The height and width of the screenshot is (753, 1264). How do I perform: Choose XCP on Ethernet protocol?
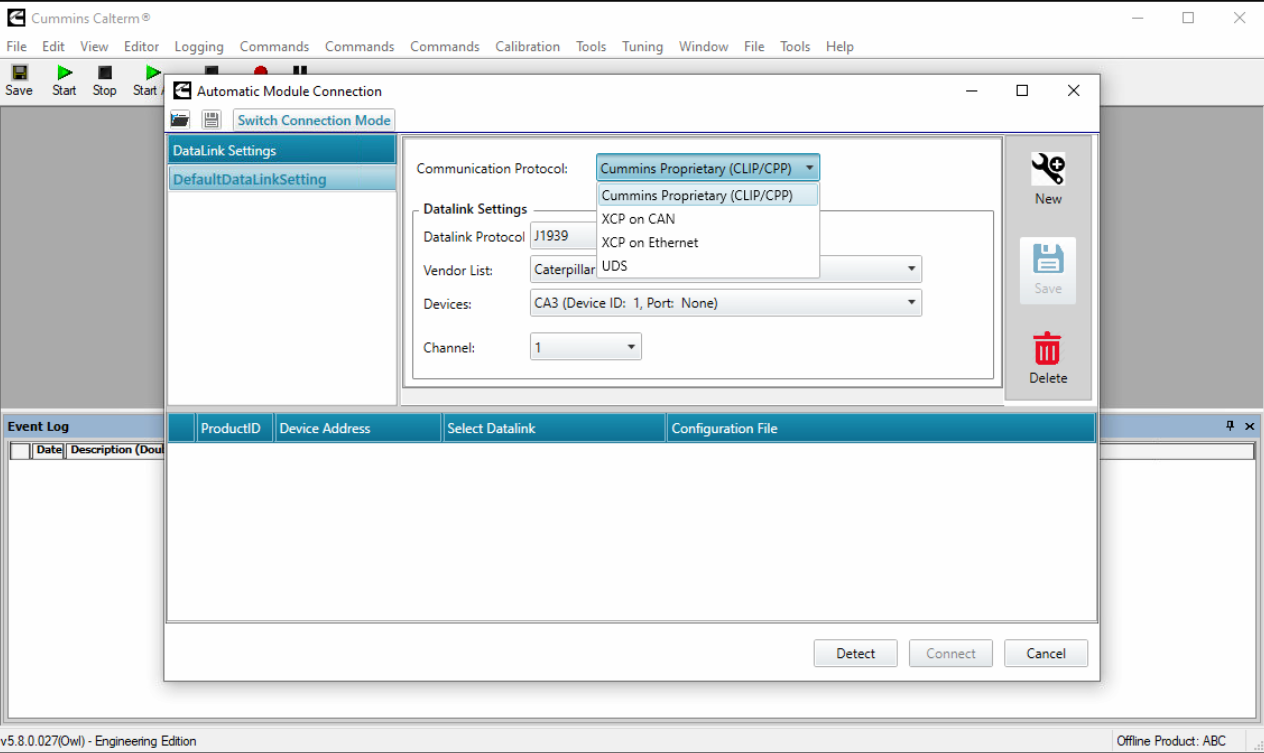(x=708, y=242)
